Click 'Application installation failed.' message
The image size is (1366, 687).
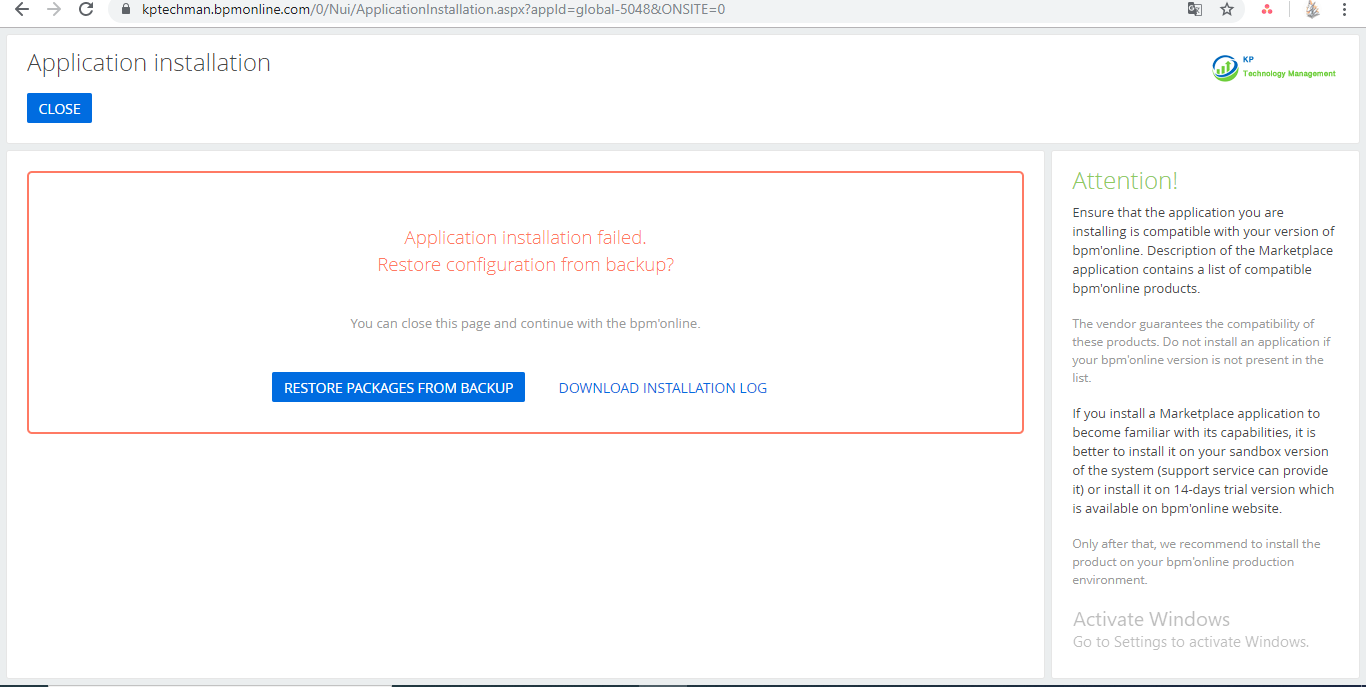[525, 237]
